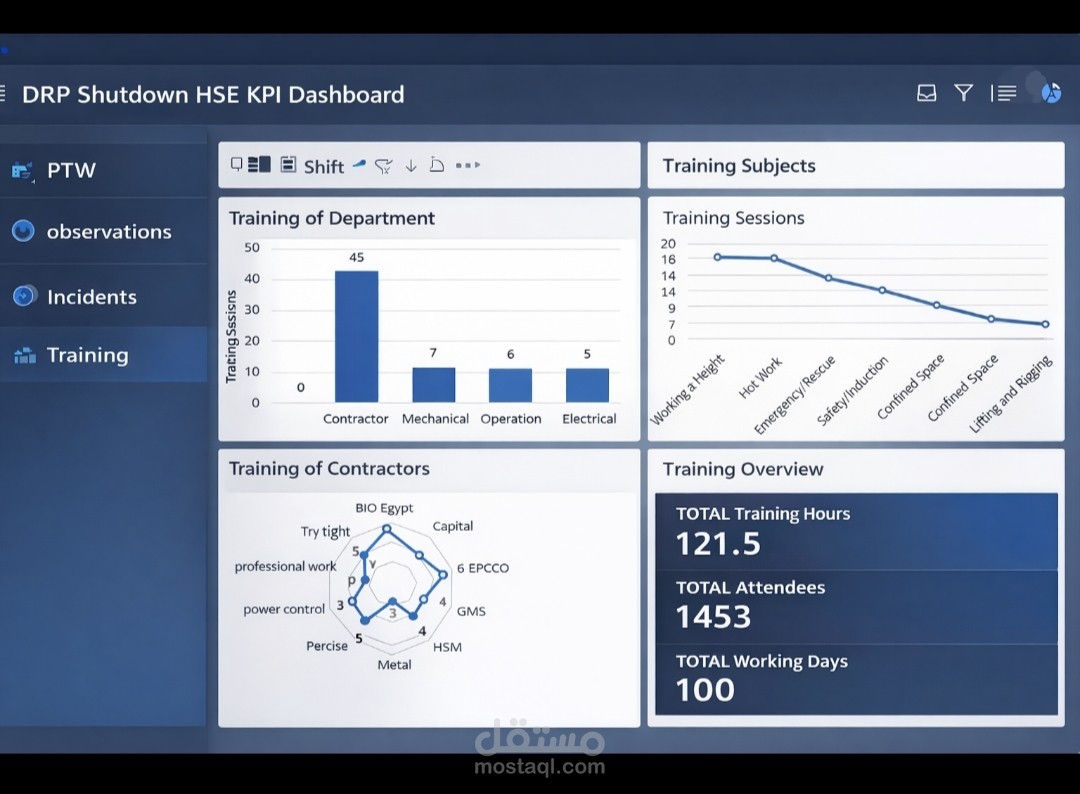Click the Try tight radar label
Screen dimensions: 1080x794
tap(325, 532)
